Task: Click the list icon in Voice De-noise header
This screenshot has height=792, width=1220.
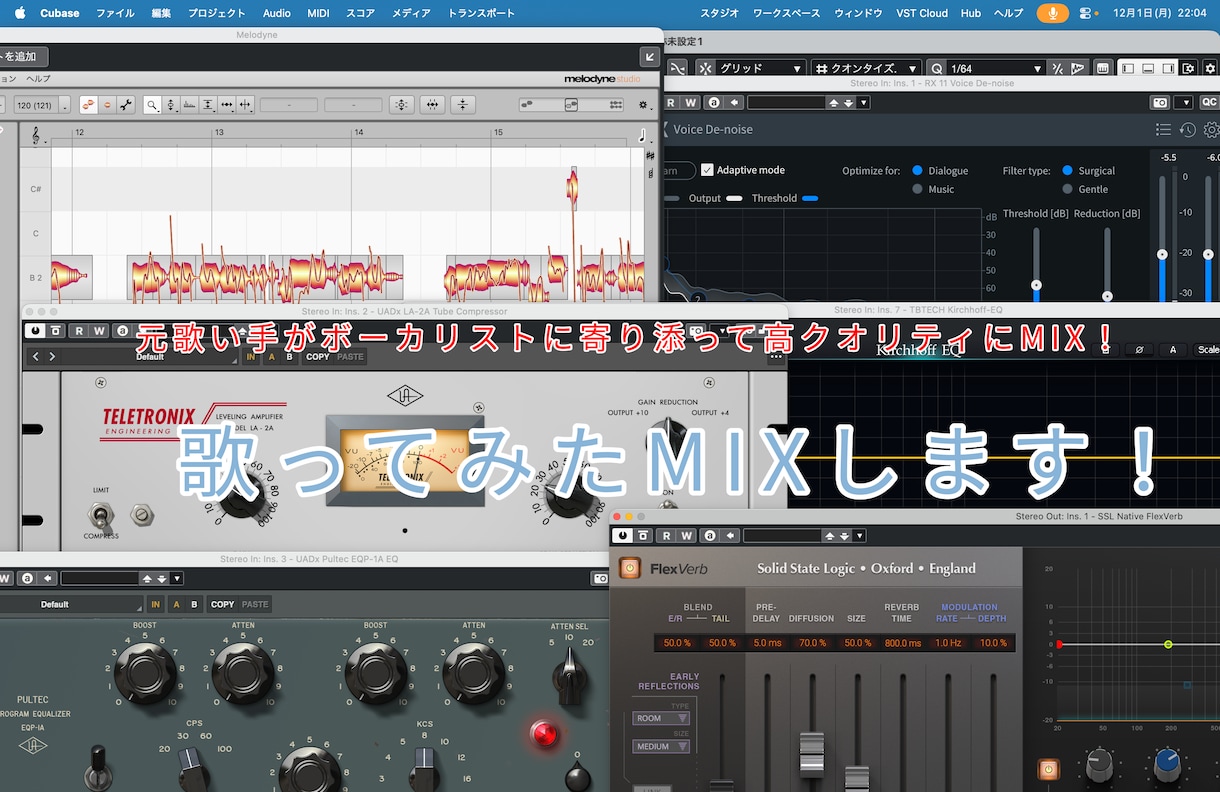Action: pyautogui.click(x=1163, y=128)
